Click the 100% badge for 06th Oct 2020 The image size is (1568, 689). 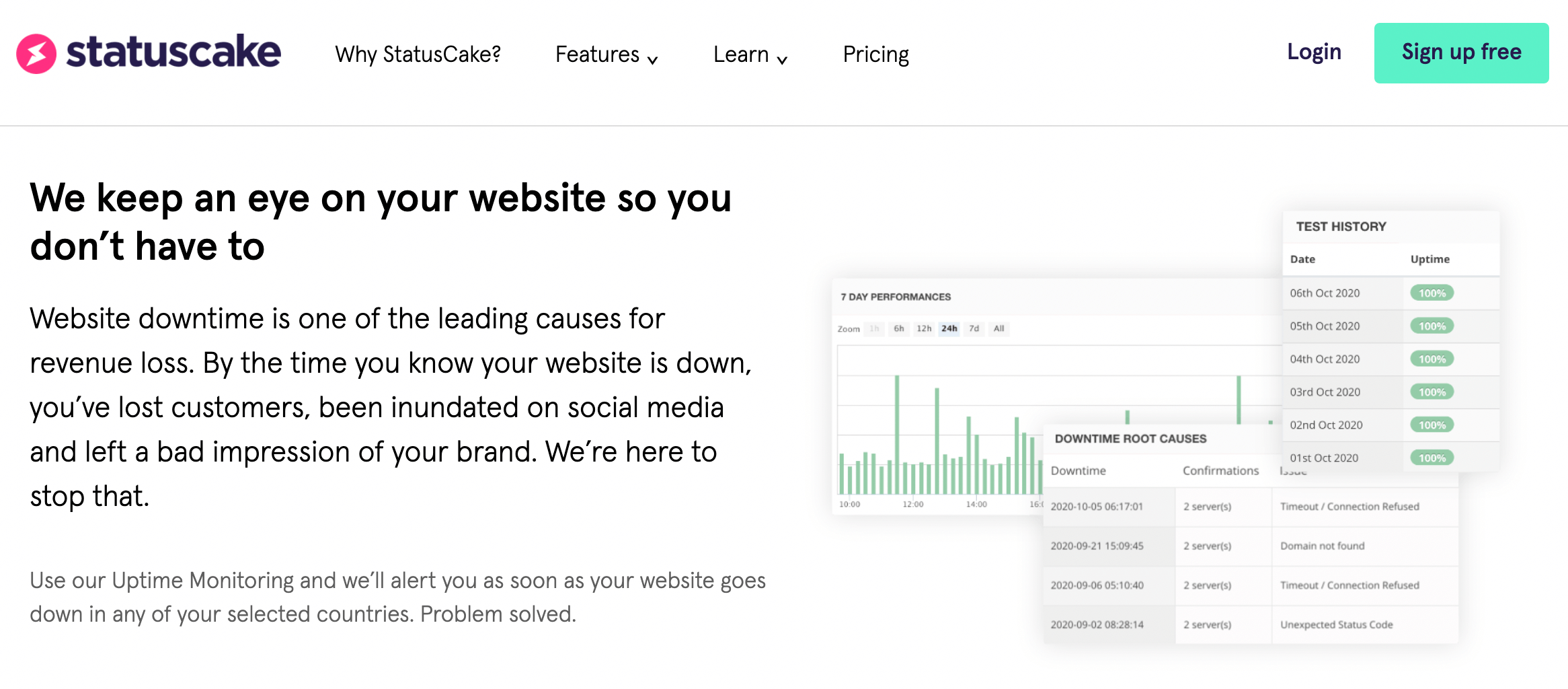click(x=1432, y=293)
